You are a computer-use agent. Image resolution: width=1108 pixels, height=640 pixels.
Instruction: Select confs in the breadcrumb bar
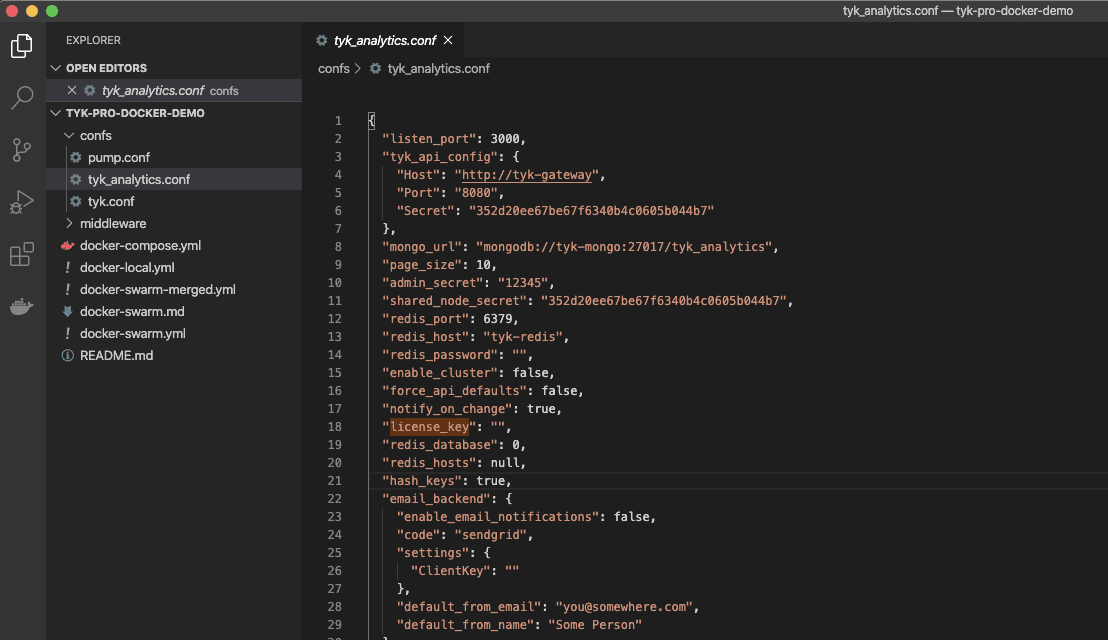click(333, 68)
